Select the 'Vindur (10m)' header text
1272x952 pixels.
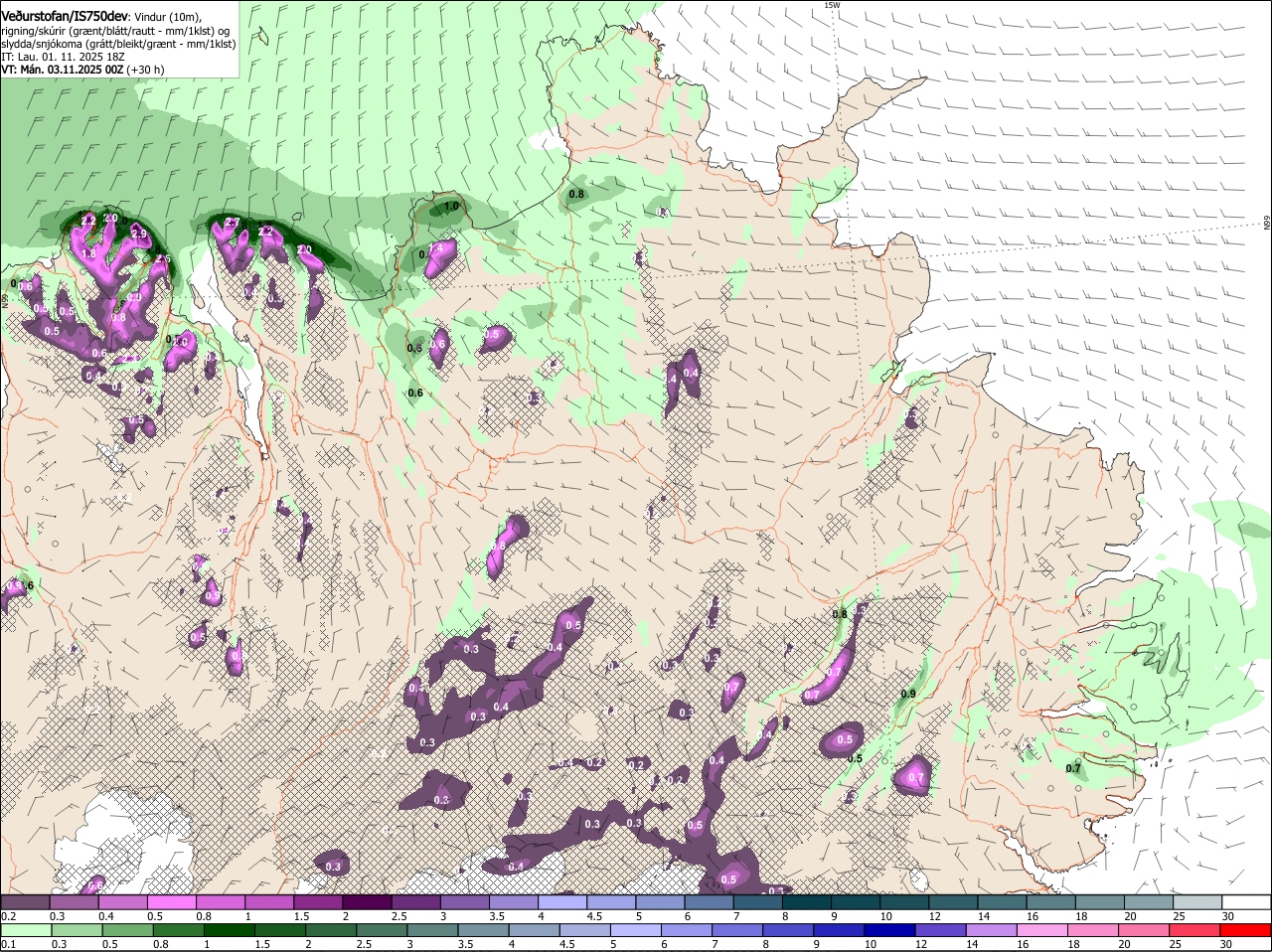click(x=166, y=18)
